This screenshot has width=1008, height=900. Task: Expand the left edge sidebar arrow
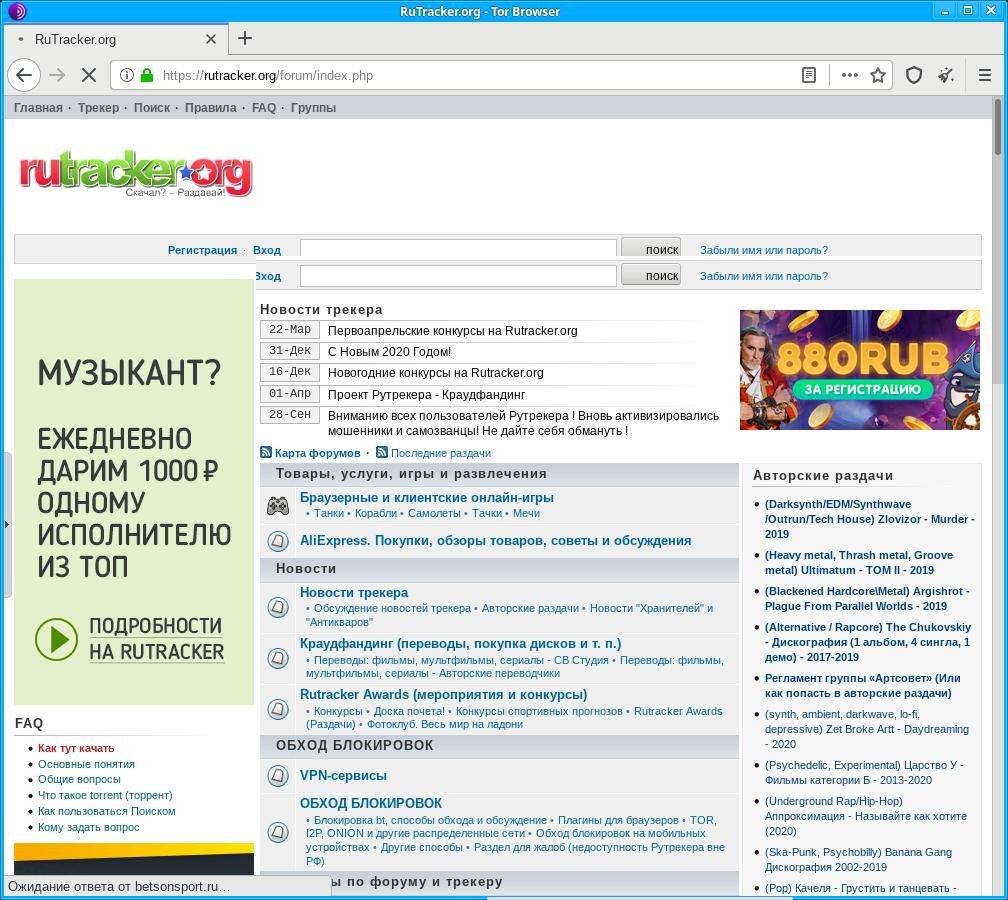pos(6,524)
